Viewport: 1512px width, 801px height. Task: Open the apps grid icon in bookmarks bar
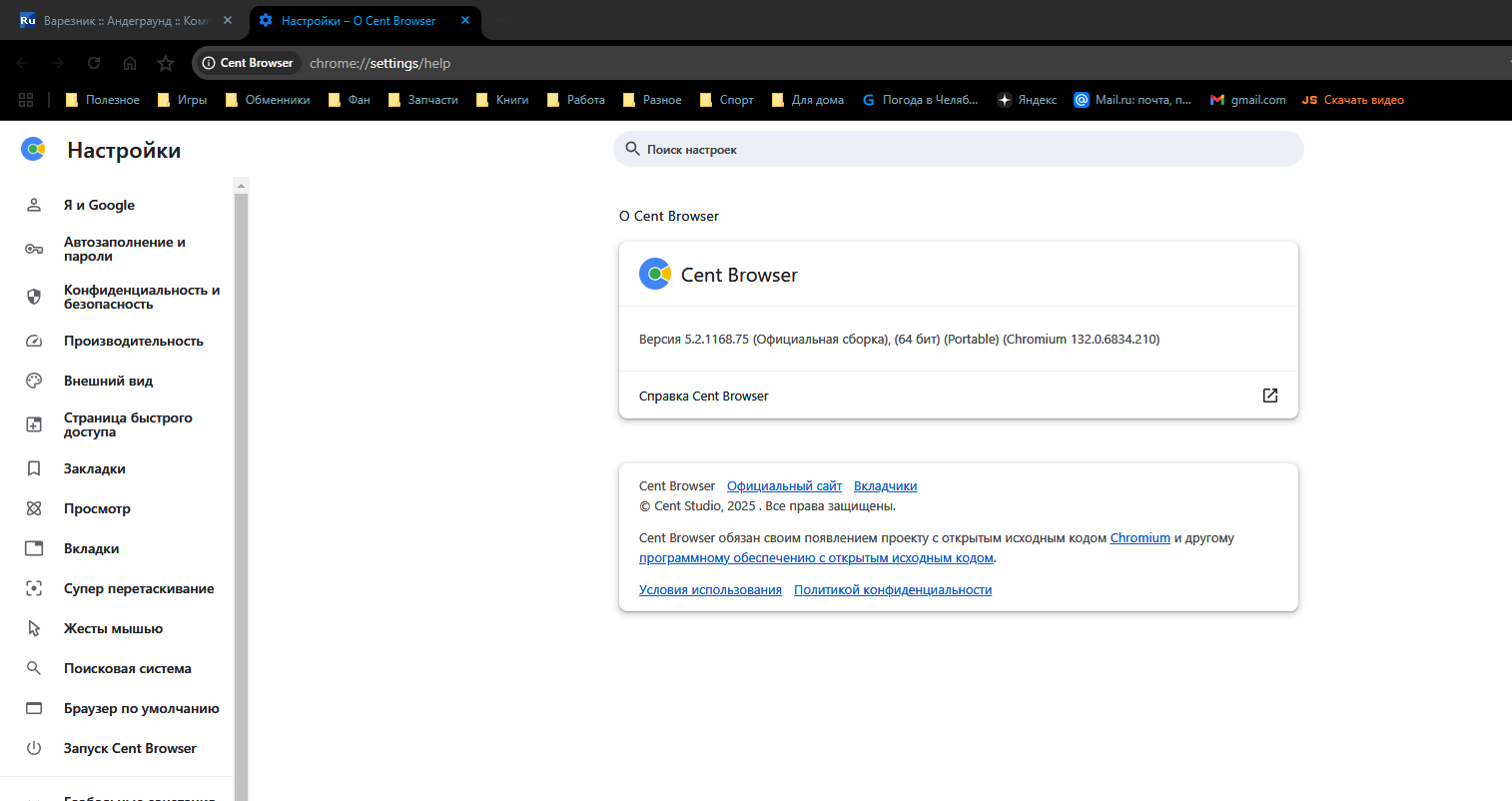26,100
